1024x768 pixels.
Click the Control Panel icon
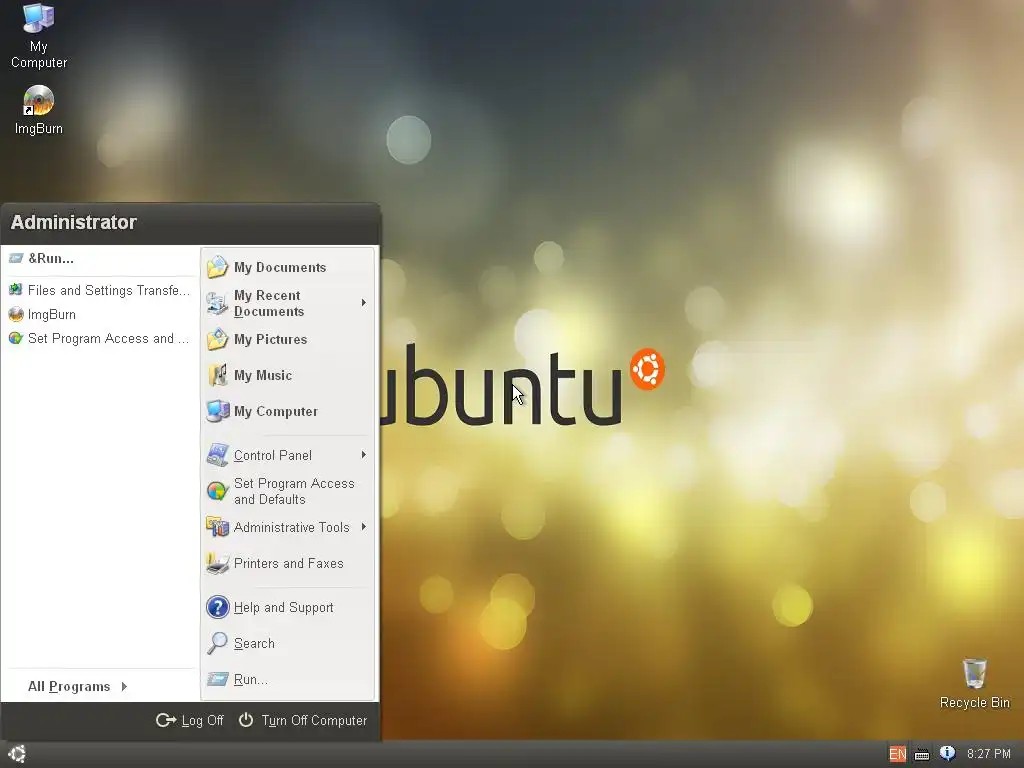click(217, 455)
